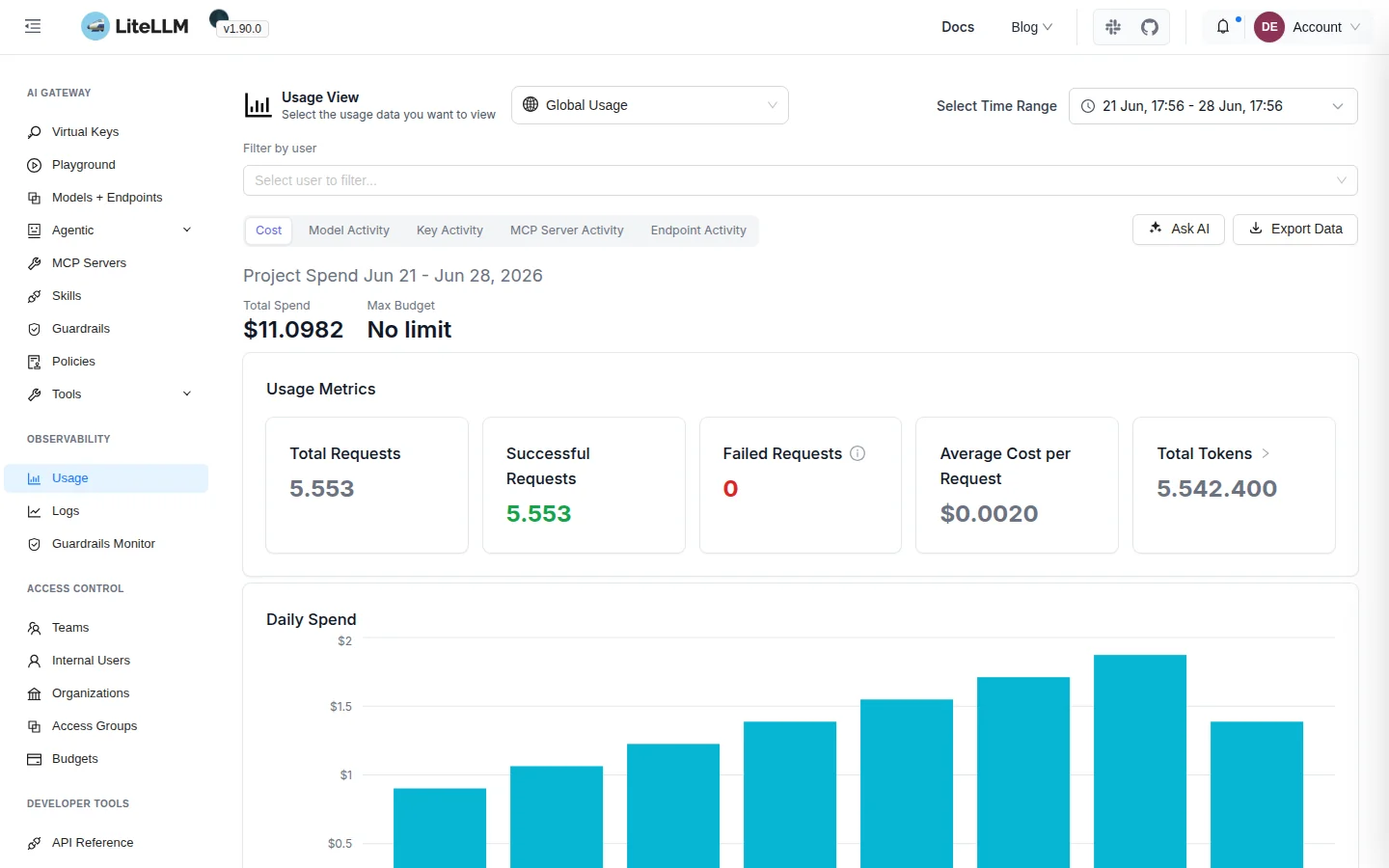Switch to the Model Activity tab
The image size is (1389, 868).
[x=349, y=231]
